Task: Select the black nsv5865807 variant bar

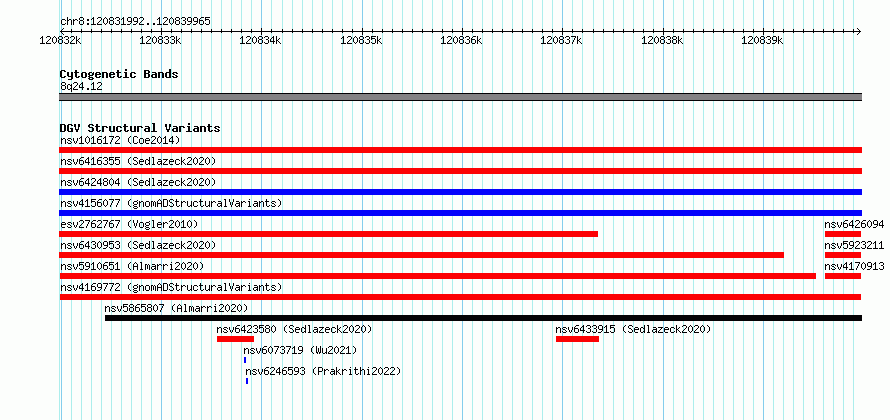Action: (484, 318)
